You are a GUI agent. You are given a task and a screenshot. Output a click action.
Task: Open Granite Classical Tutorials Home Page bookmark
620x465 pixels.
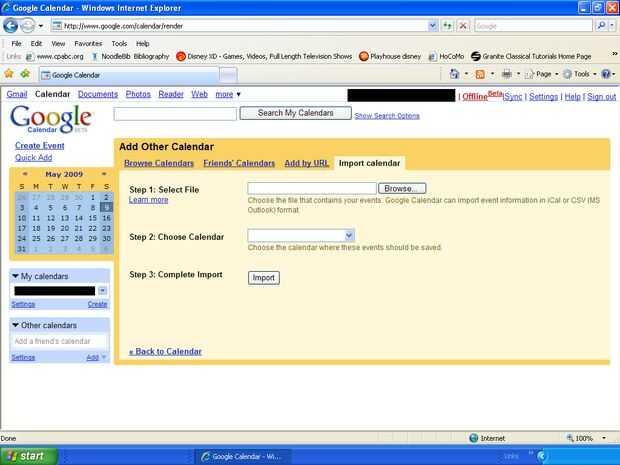[531, 57]
